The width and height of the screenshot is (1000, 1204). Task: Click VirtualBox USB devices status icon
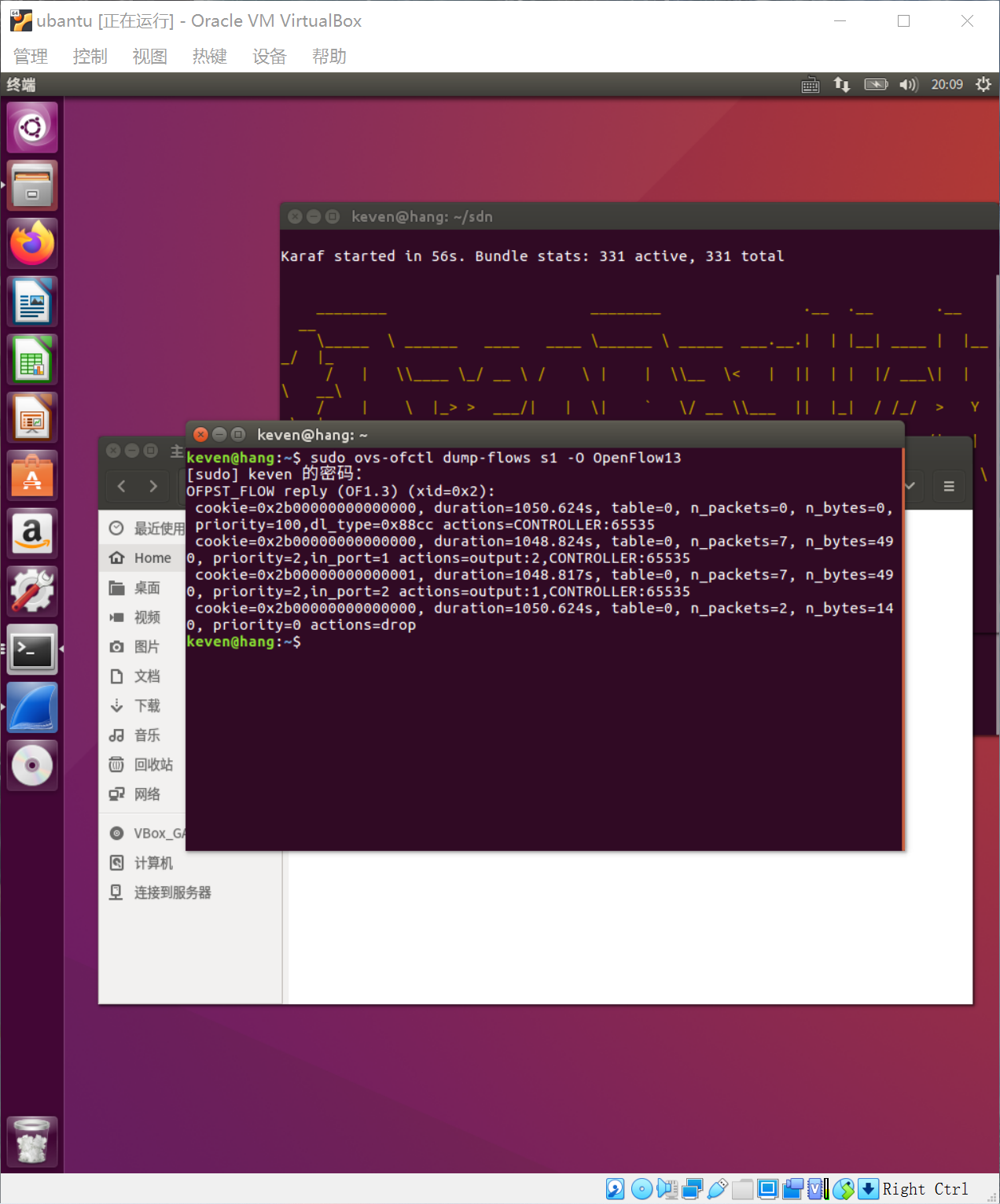pos(717,1189)
